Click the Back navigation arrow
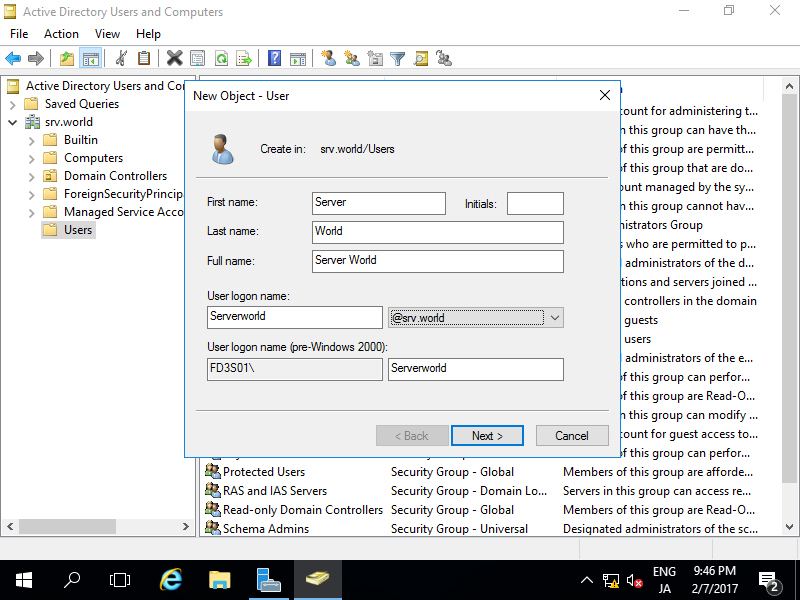This screenshot has height=600, width=800. (x=12, y=57)
